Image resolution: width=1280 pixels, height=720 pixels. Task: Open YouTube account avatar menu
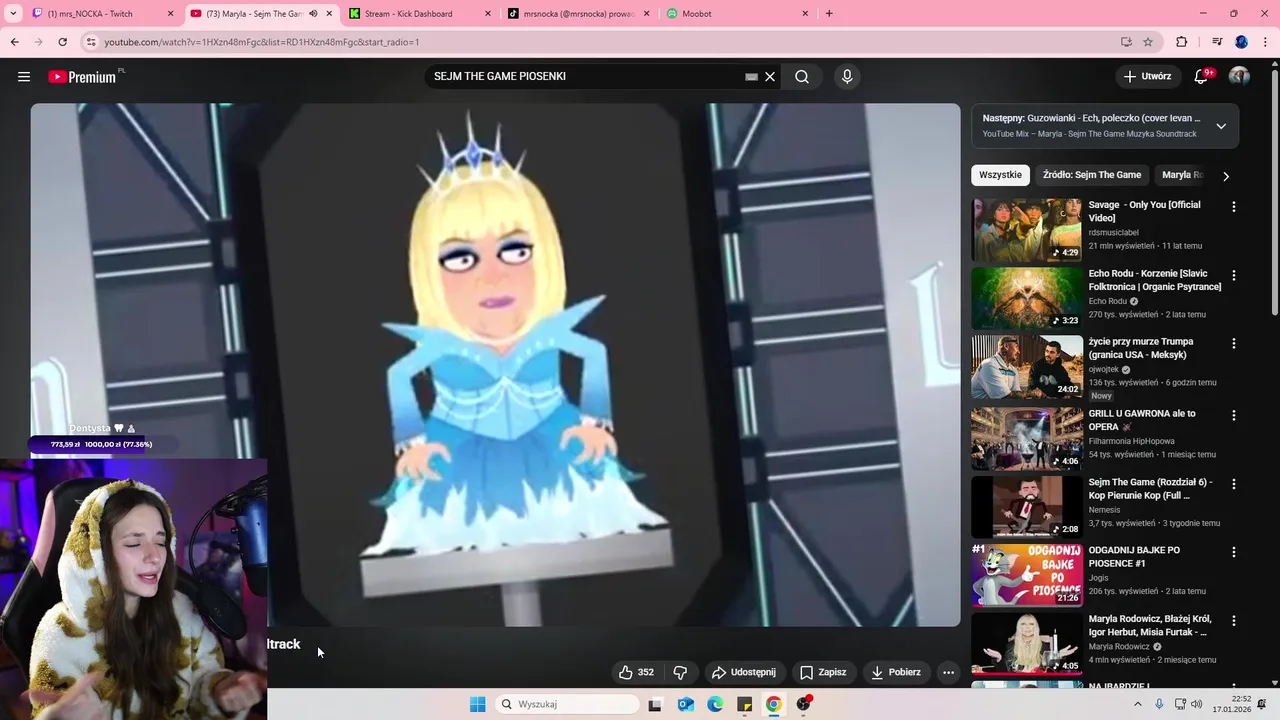(x=1240, y=77)
